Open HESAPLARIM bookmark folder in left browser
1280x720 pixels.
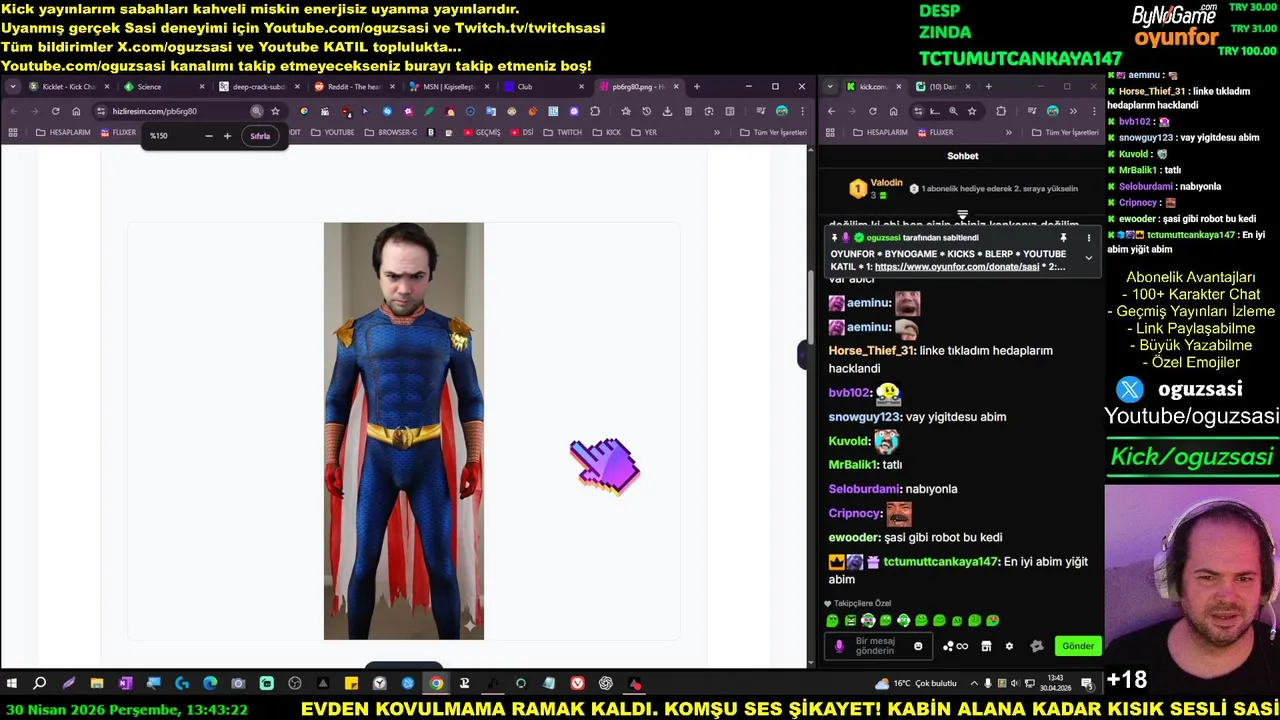coord(63,132)
